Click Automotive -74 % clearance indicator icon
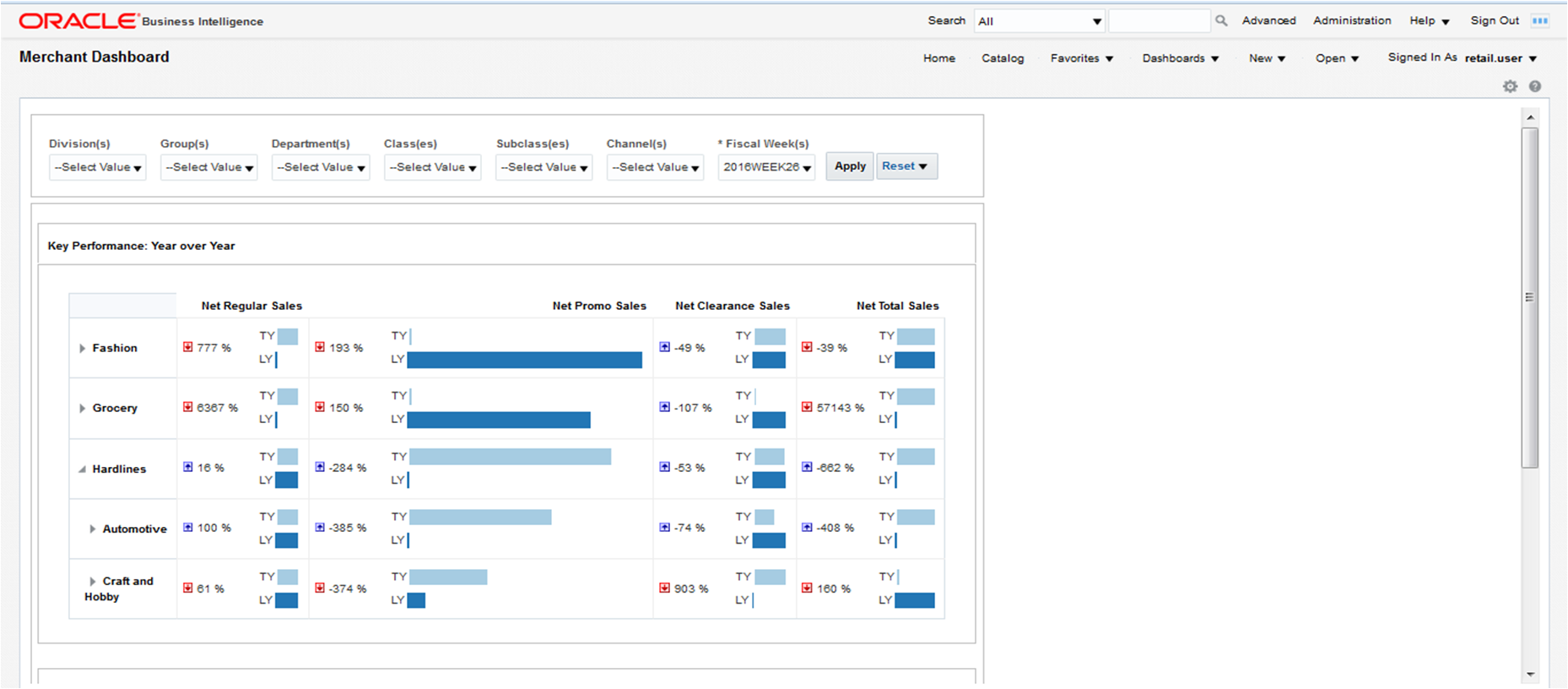Screen dimensions: 1568x689 (665, 527)
